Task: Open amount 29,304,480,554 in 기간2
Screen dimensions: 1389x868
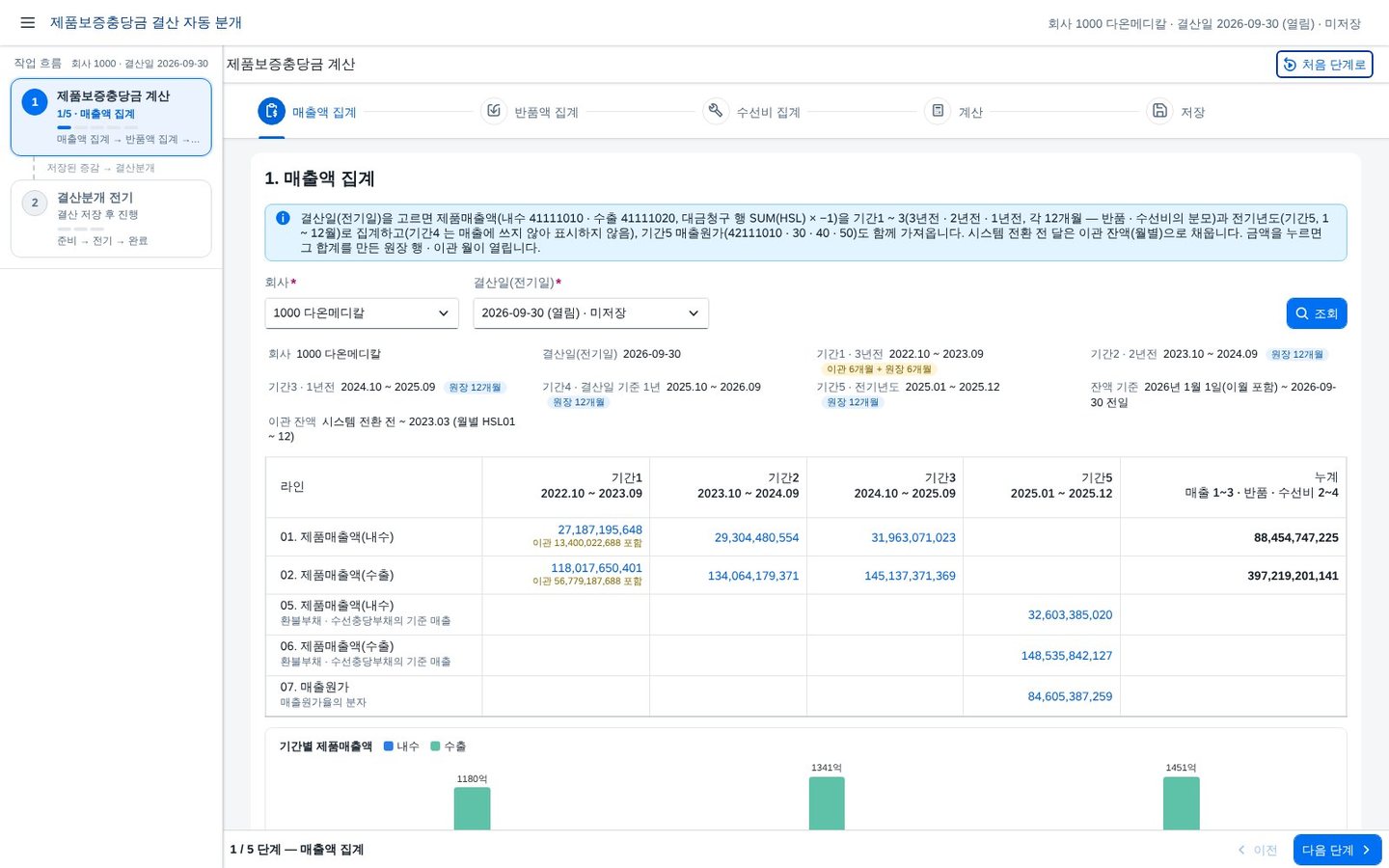Action: point(756,537)
